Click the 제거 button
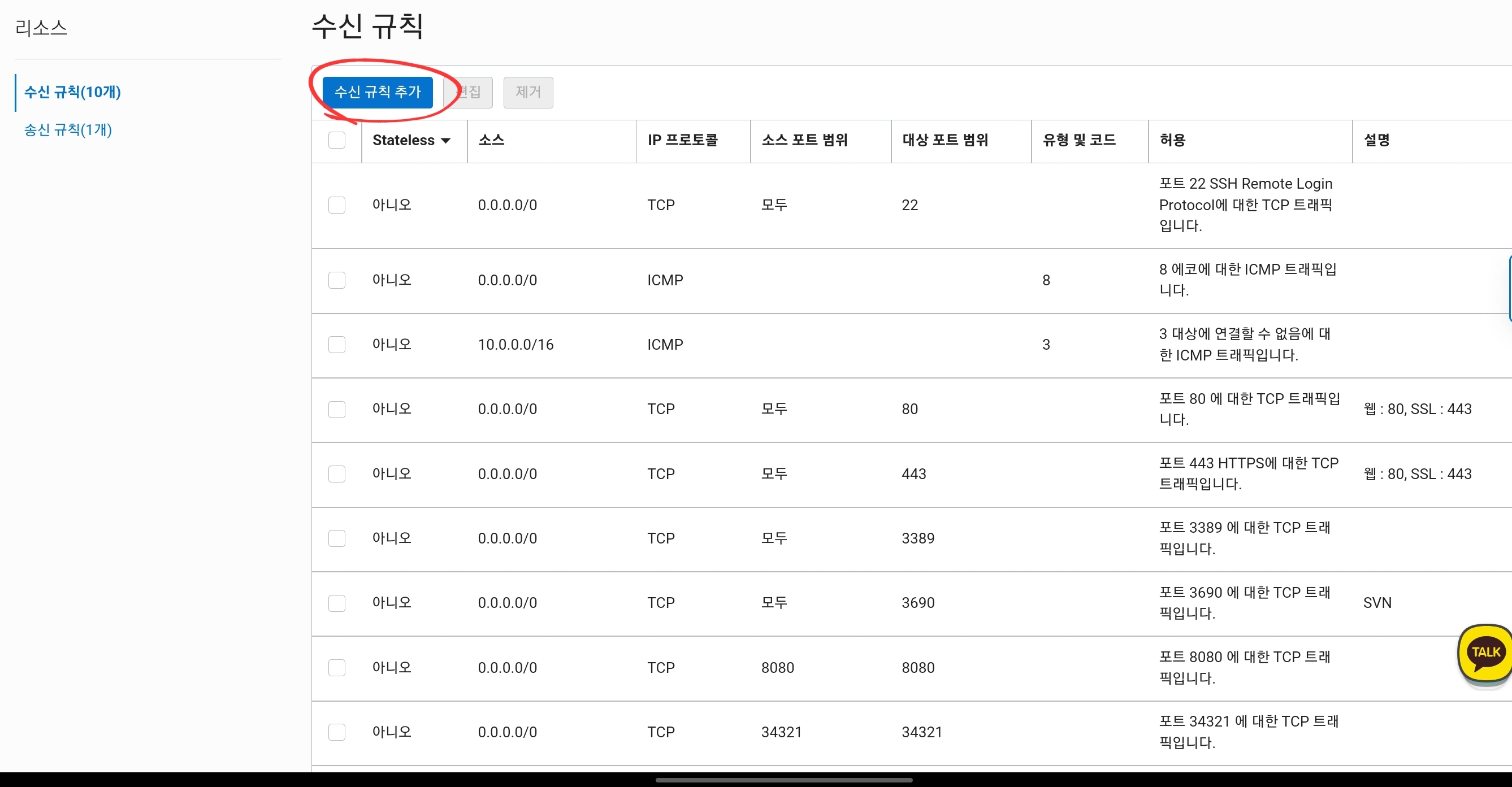This screenshot has width=1512, height=787. (528, 92)
